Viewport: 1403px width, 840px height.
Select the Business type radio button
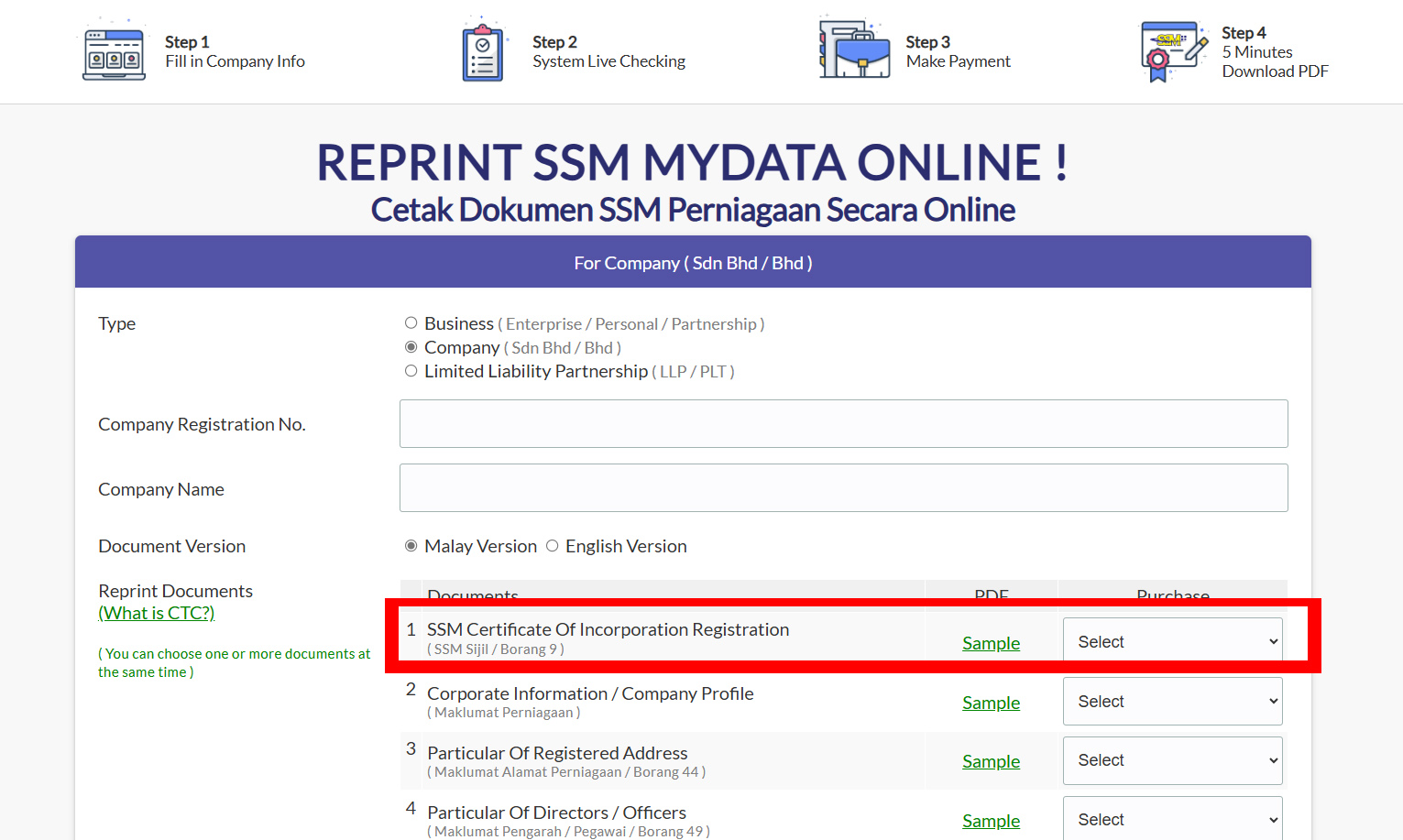click(411, 323)
